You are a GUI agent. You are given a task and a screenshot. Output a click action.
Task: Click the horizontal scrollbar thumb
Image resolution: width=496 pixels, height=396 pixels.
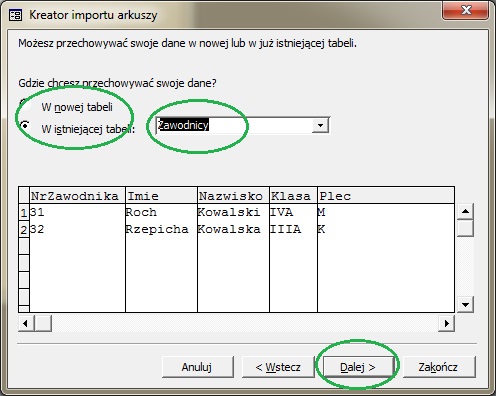point(43,323)
